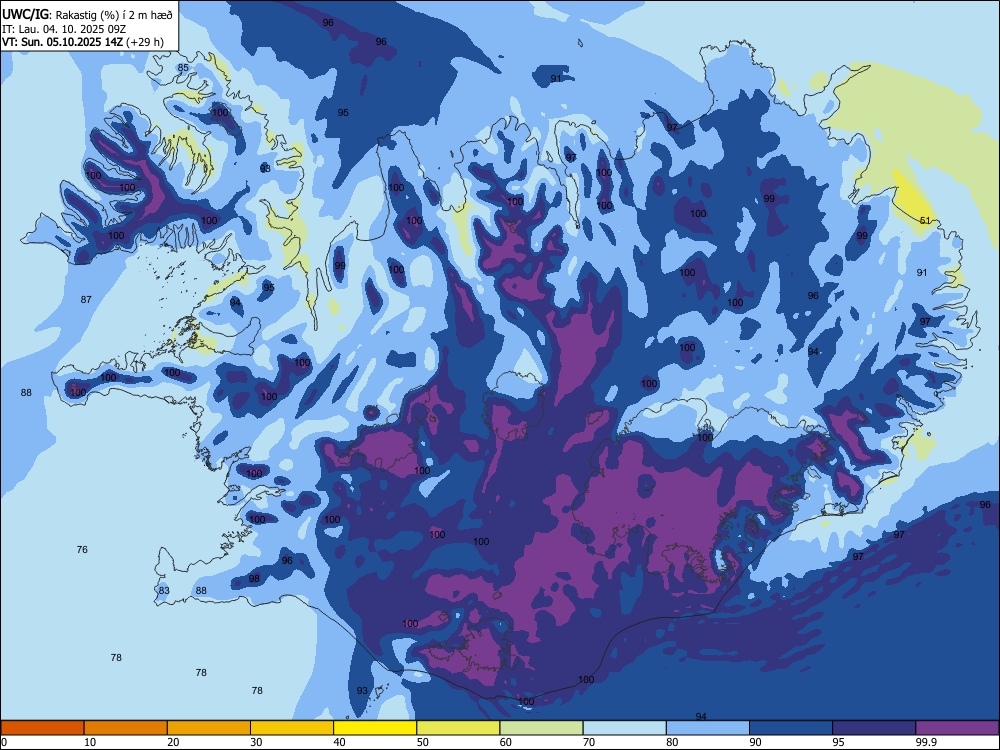The image size is (1000, 750).
Task: Click the legend tick label "70"
Action: (x=589, y=742)
